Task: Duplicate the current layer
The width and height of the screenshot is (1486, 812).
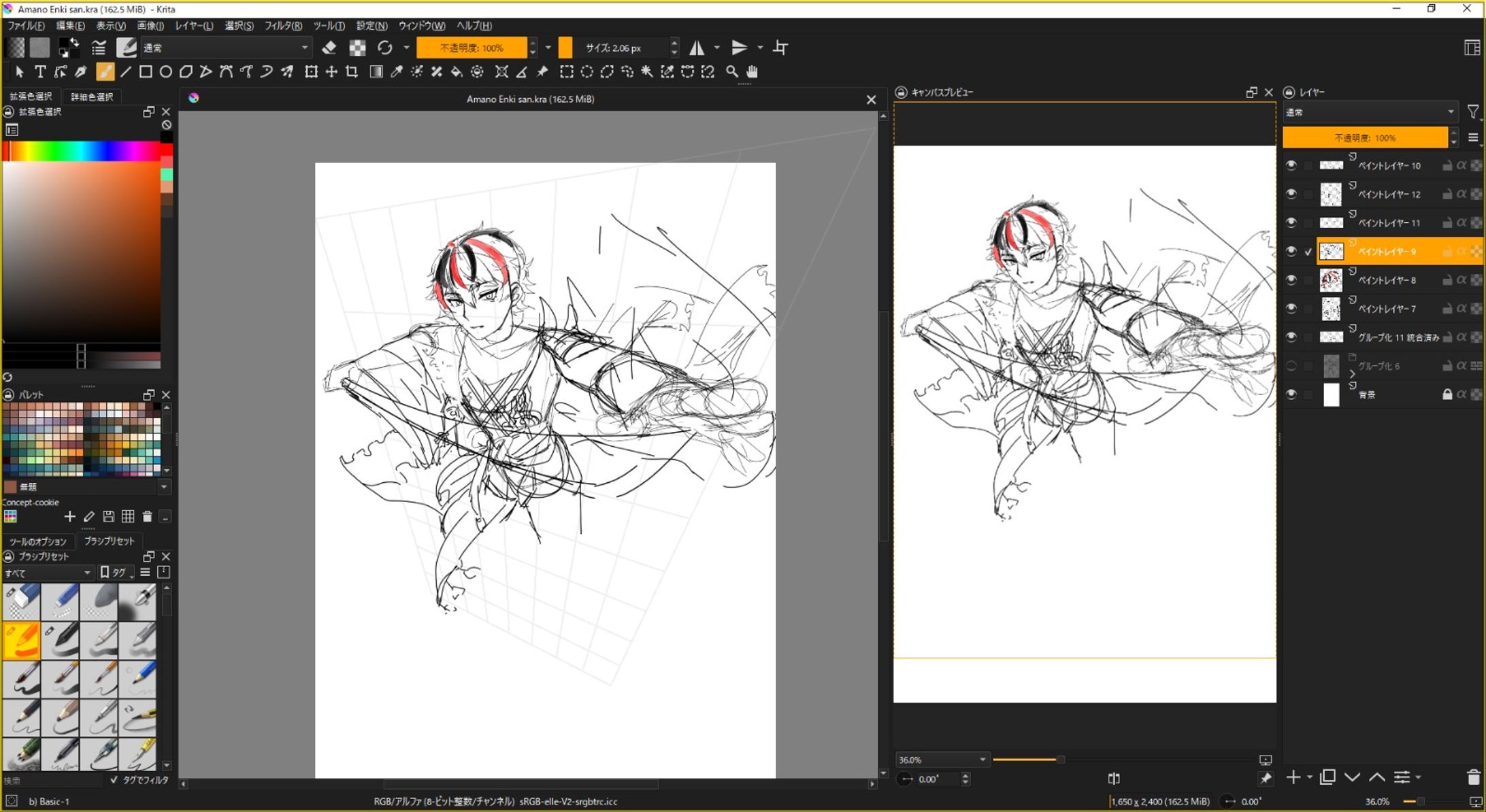Action: [1327, 777]
